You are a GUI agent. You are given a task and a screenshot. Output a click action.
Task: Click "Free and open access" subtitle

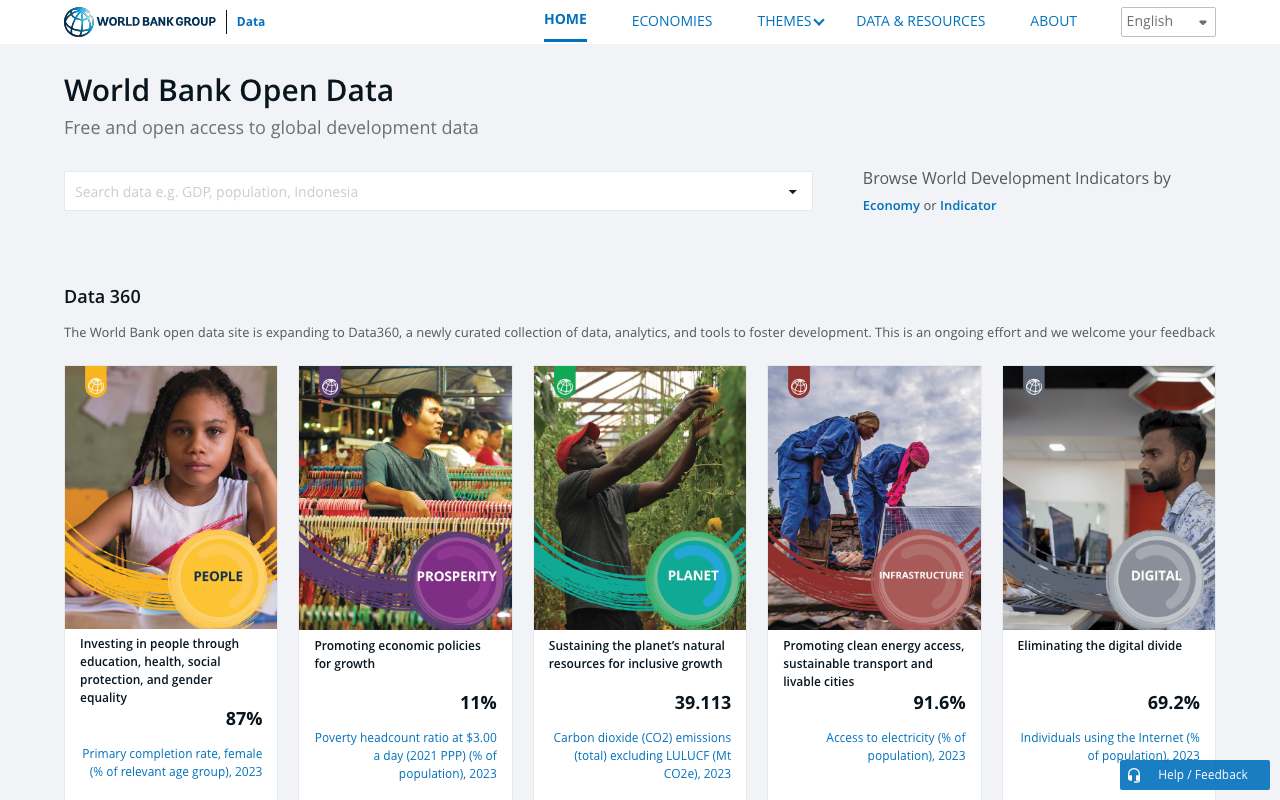(271, 128)
